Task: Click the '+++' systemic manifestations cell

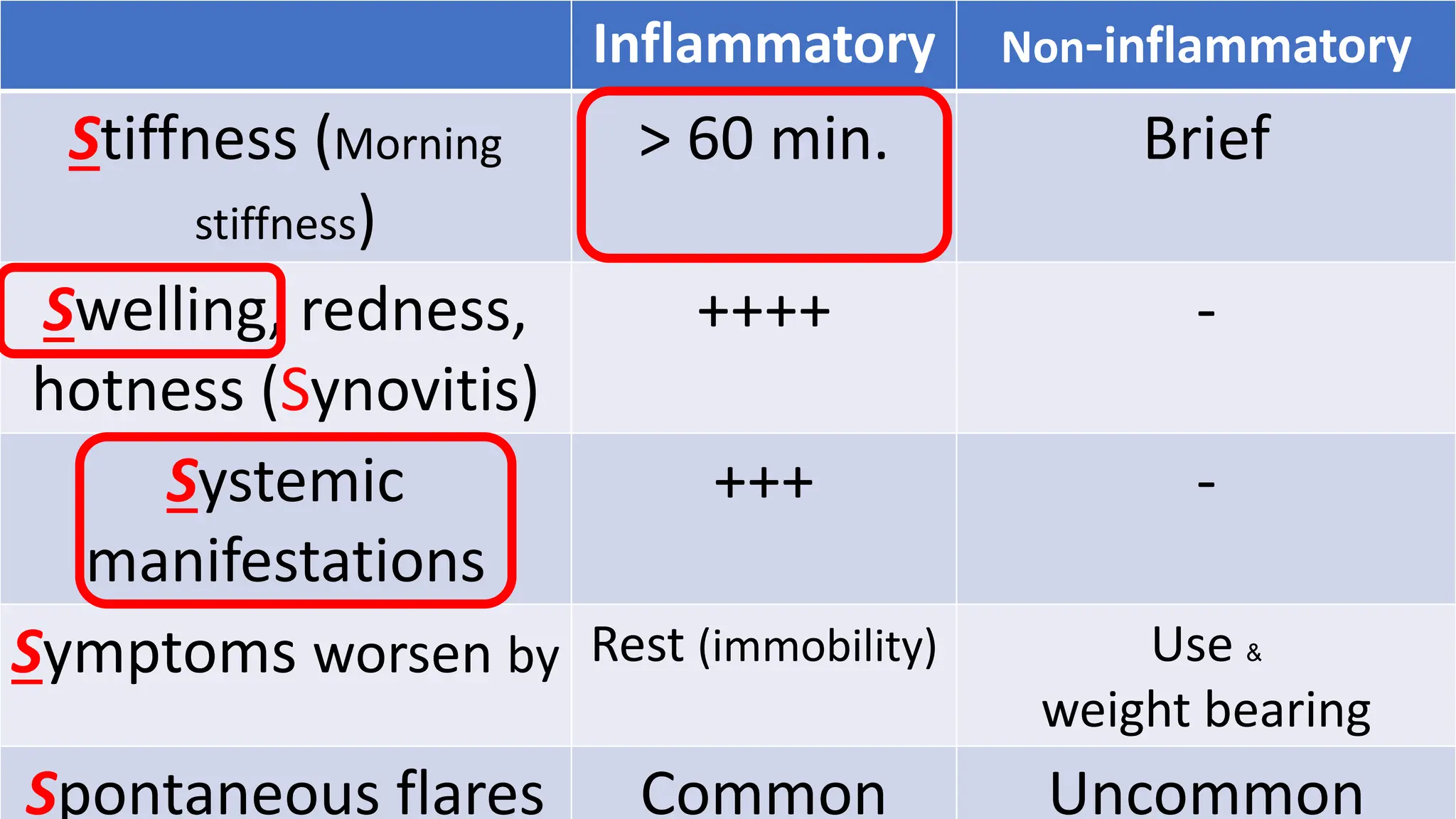Action: coord(764,483)
